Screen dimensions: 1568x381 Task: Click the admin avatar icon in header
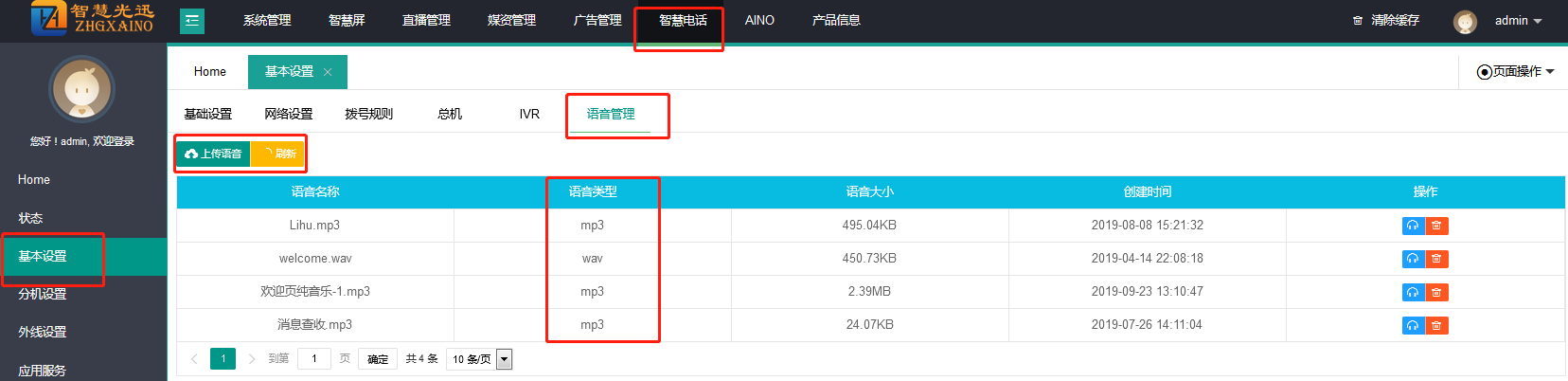(x=1465, y=21)
